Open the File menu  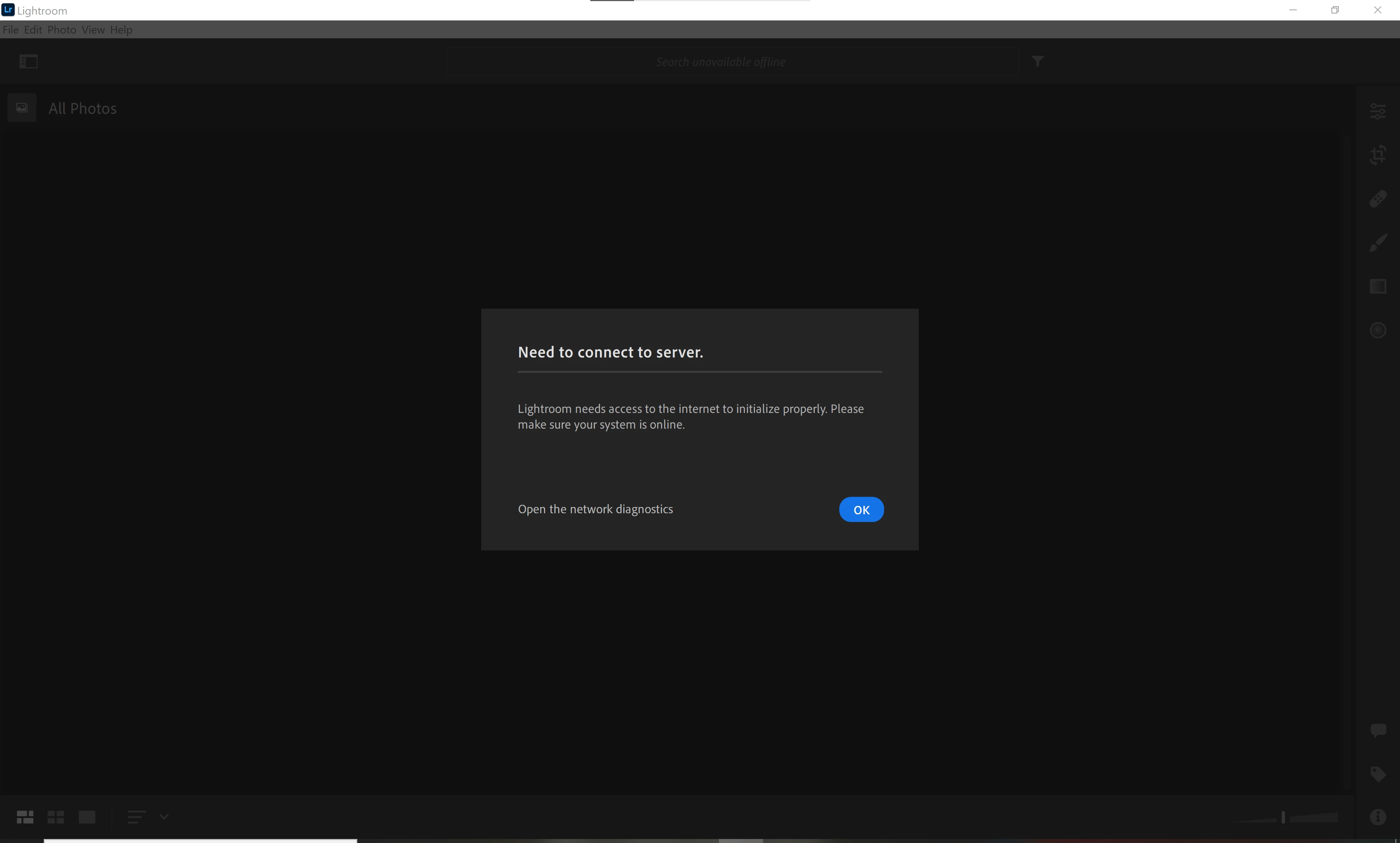point(11,30)
